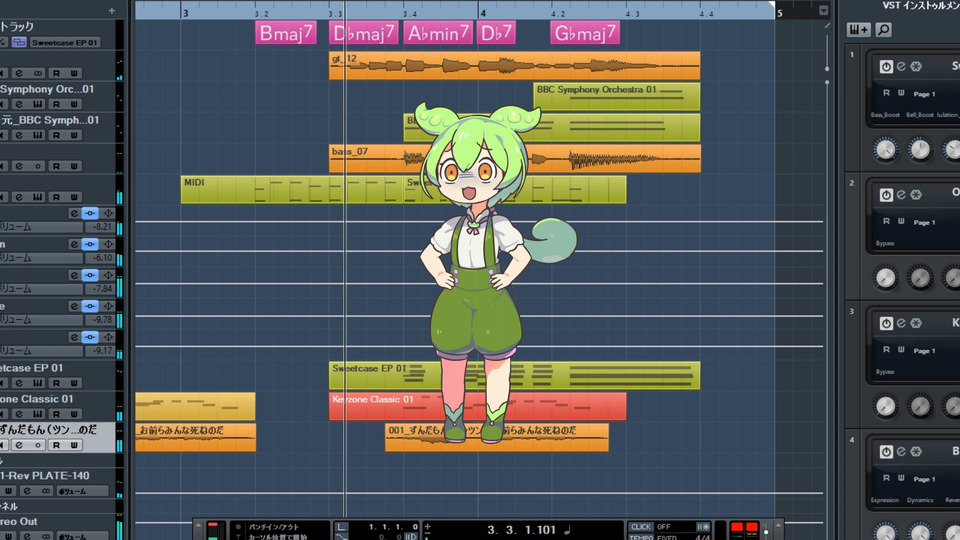Screen dimensions: 960x540
Task: Enable read automation R on Symphony Orc...01
Action: coord(56,104)
